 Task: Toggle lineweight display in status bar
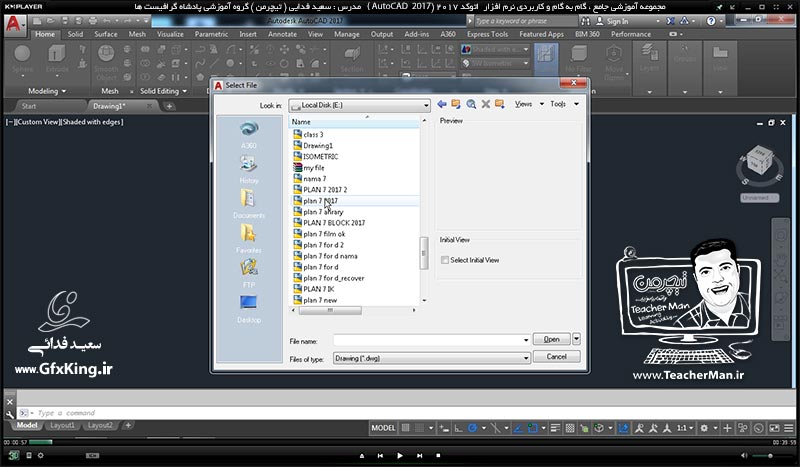pyautogui.click(x=556, y=428)
